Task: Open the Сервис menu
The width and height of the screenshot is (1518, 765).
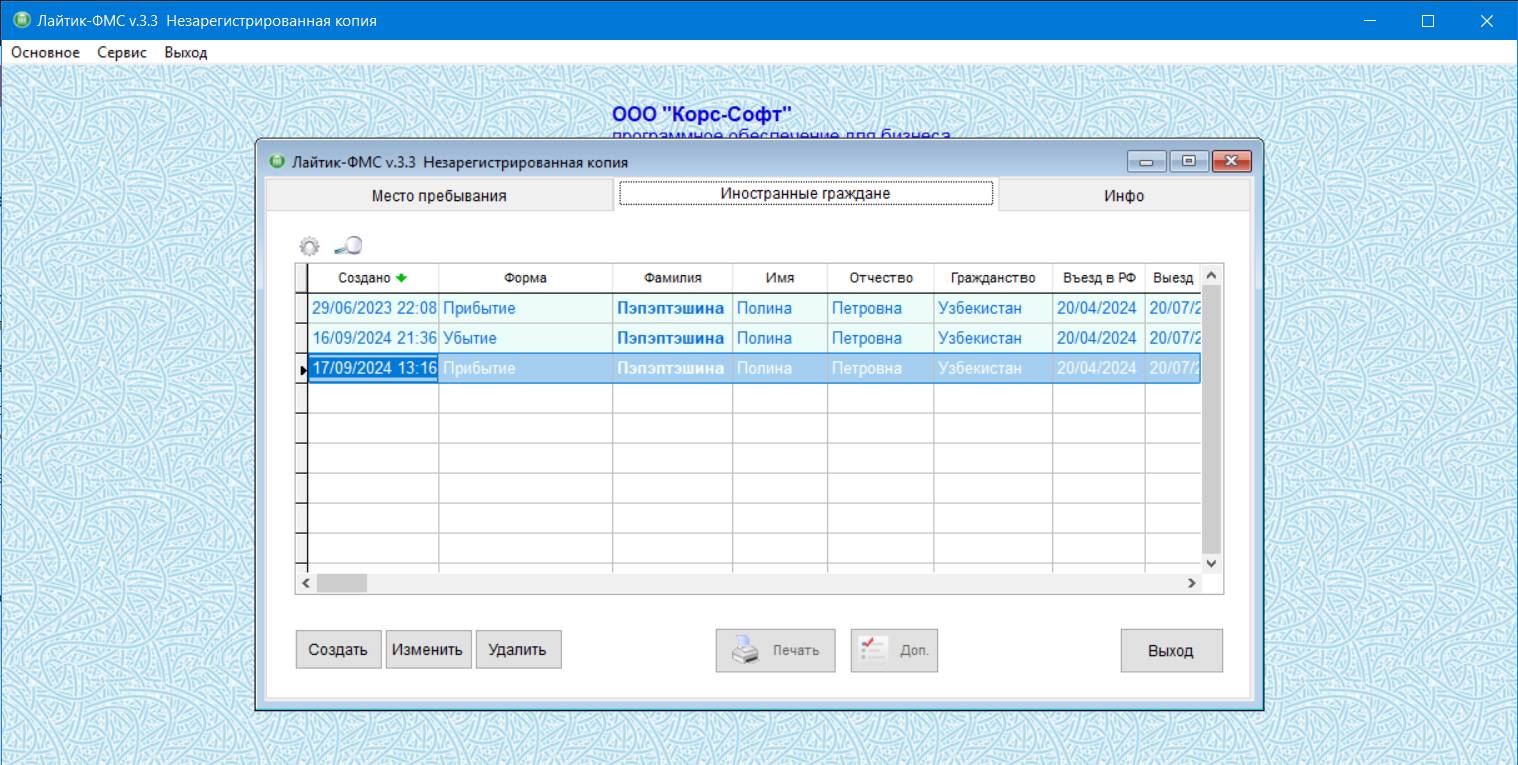Action: (x=122, y=52)
